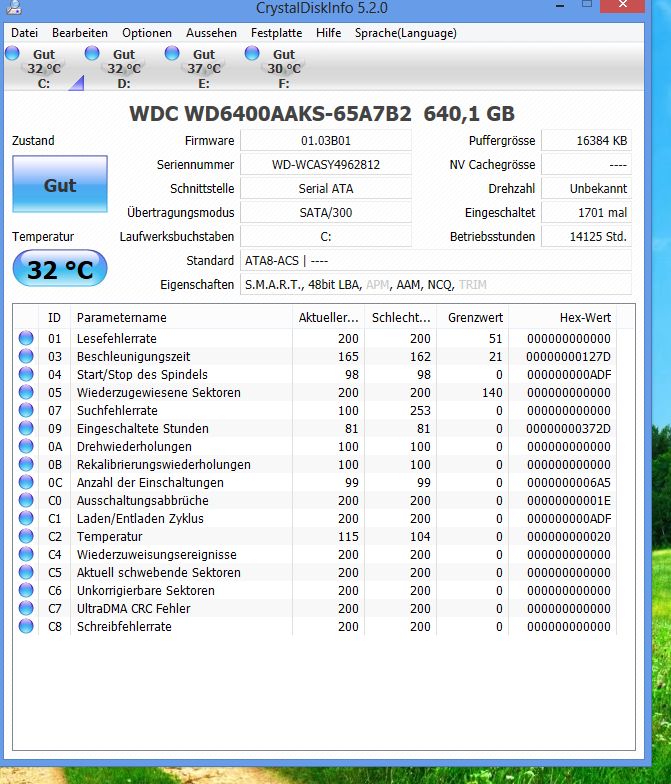Click hex value 0000000006A5
The width and height of the screenshot is (671, 784).
point(568,482)
